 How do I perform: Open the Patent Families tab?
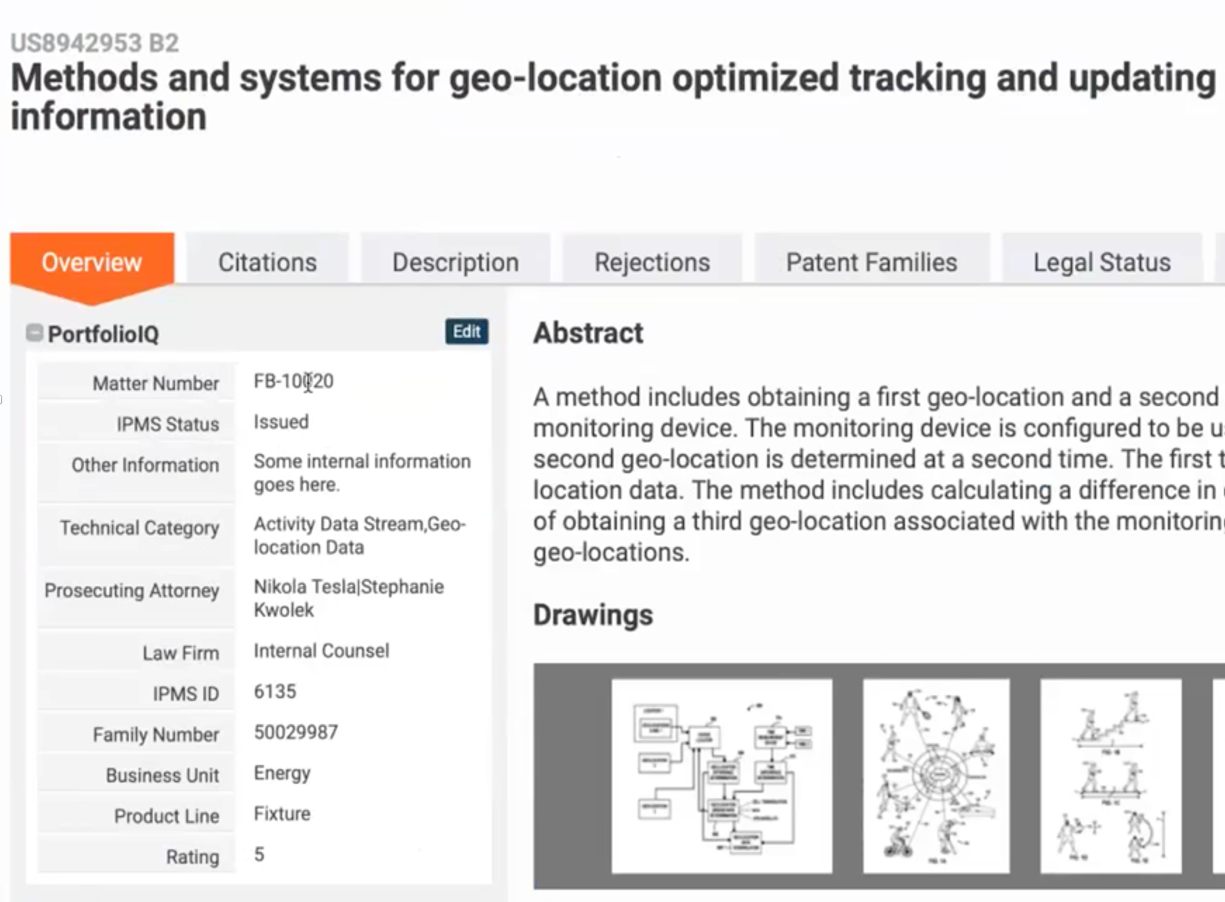[x=871, y=262]
